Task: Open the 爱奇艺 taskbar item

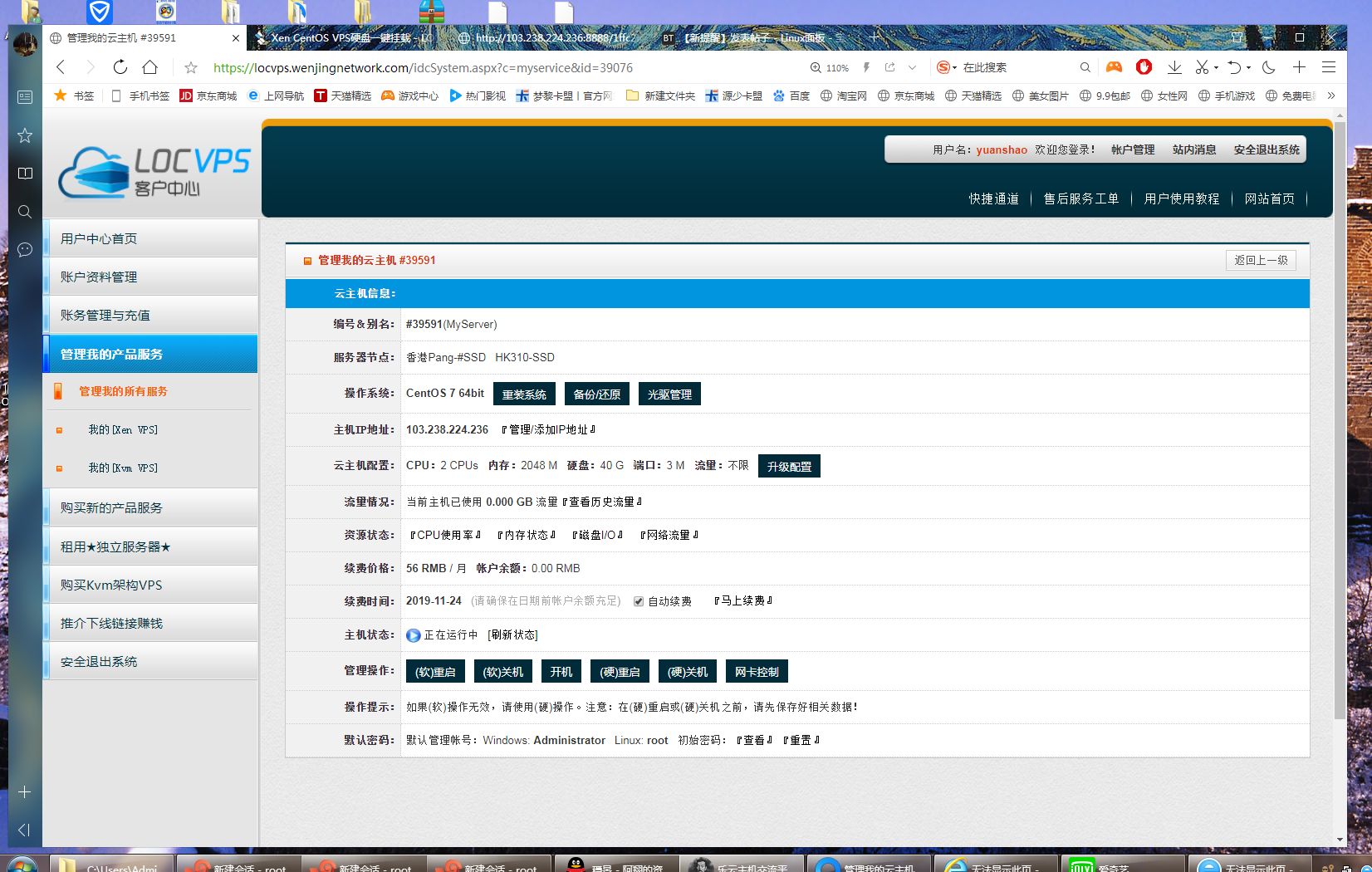Action: click(1125, 863)
